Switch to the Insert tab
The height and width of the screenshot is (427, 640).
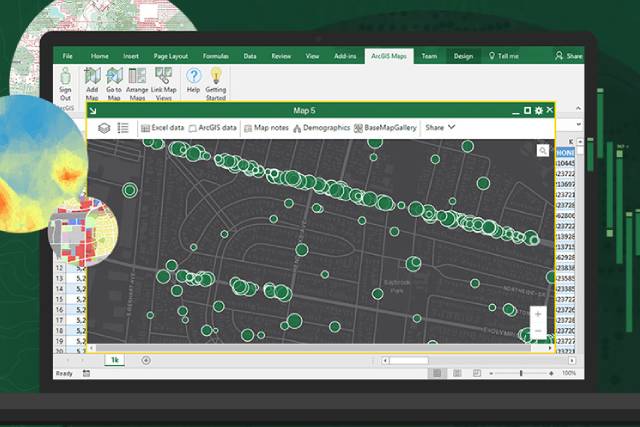pos(131,56)
